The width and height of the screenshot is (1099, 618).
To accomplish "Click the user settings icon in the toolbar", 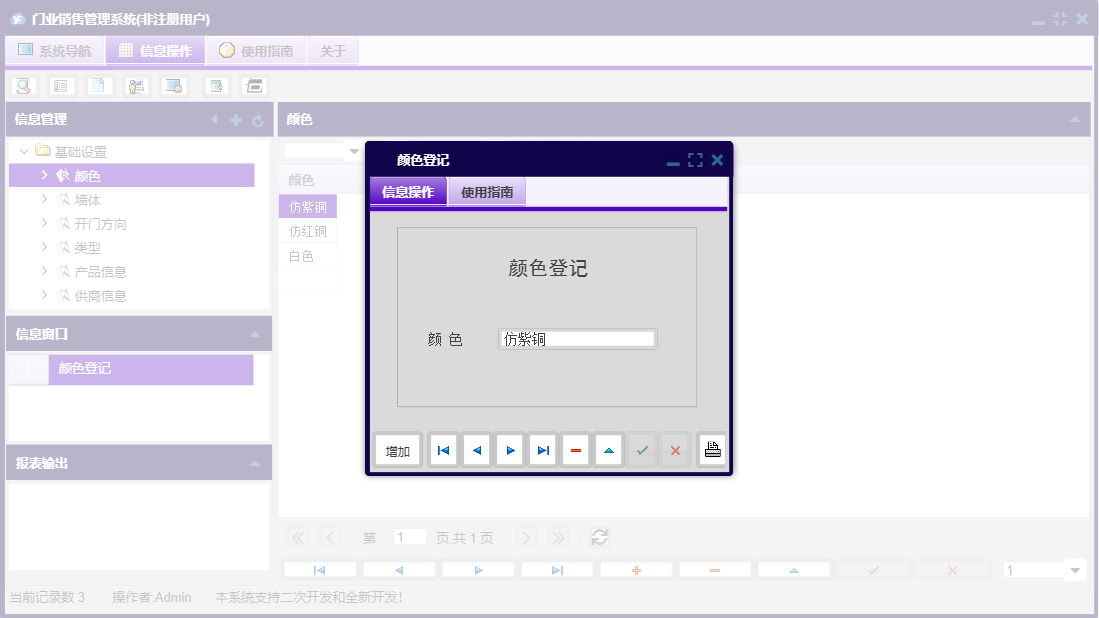I will [x=135, y=85].
